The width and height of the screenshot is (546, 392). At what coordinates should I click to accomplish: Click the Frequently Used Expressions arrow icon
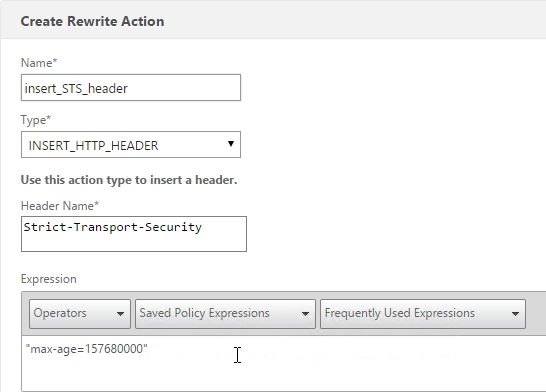[x=515, y=314]
